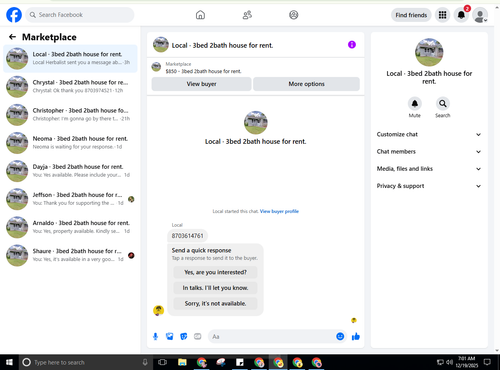
Task: Open the Chrystal conversation
Action: [70, 87]
